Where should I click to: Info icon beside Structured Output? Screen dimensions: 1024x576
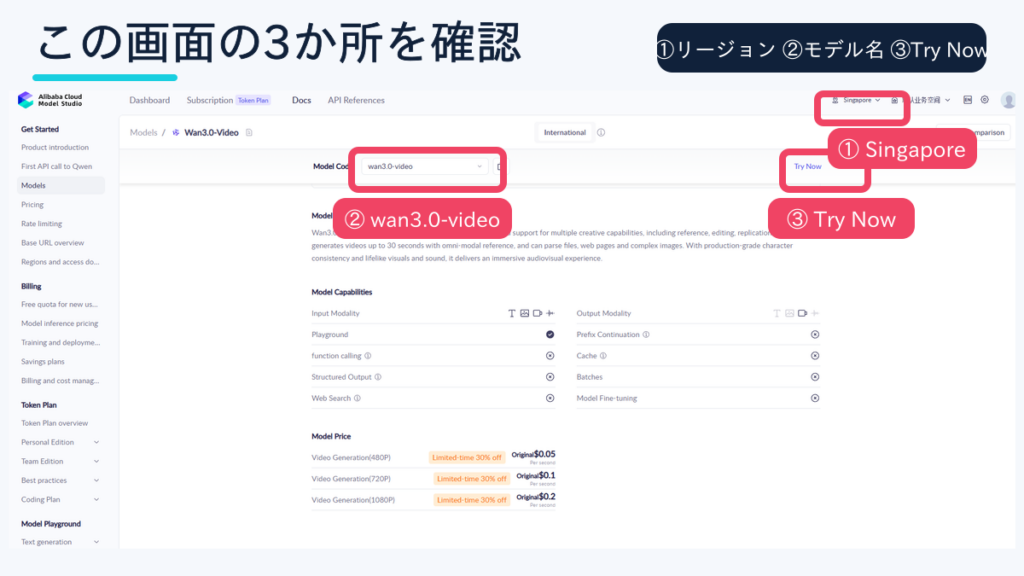378,377
